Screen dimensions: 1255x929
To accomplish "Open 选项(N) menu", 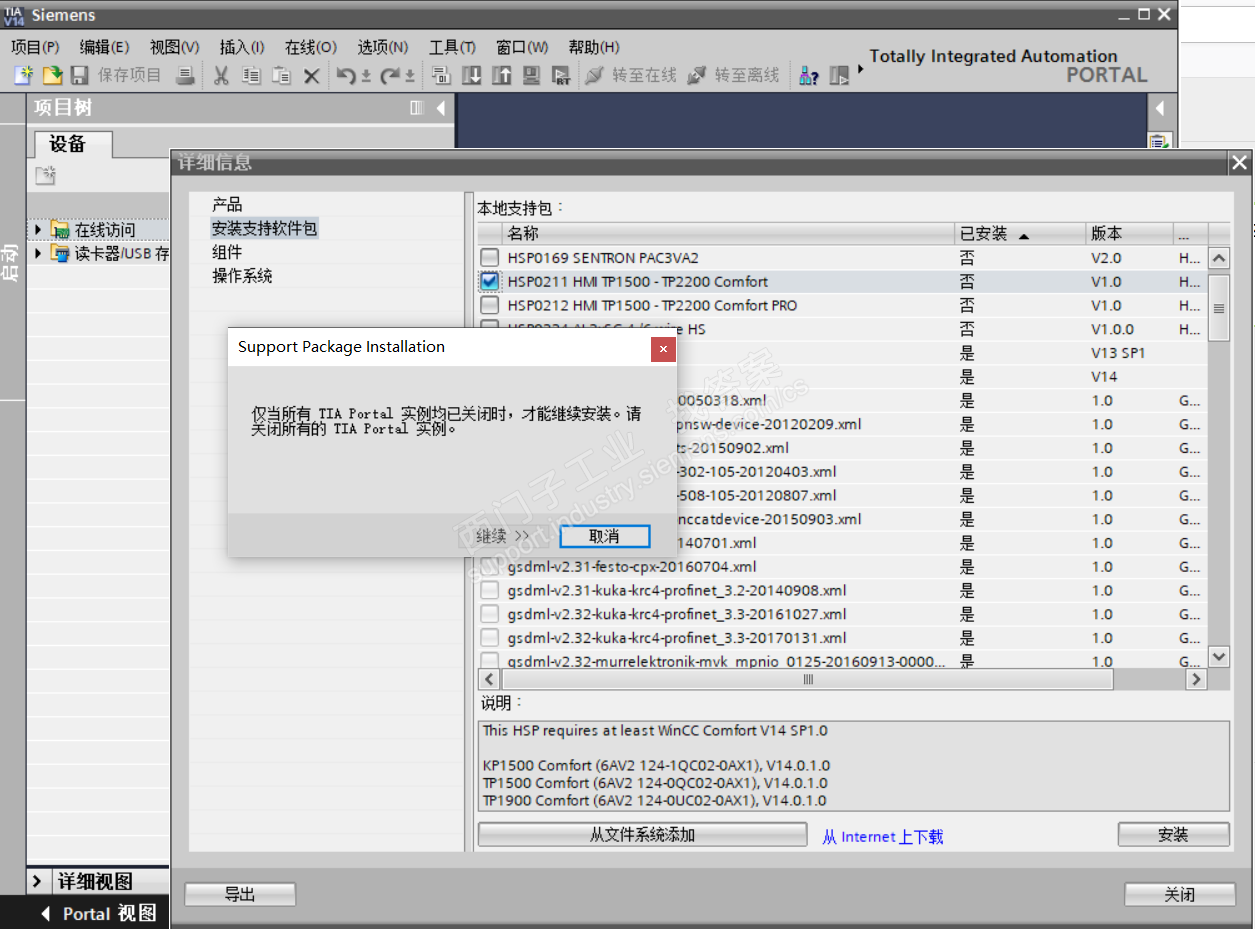I will point(383,47).
